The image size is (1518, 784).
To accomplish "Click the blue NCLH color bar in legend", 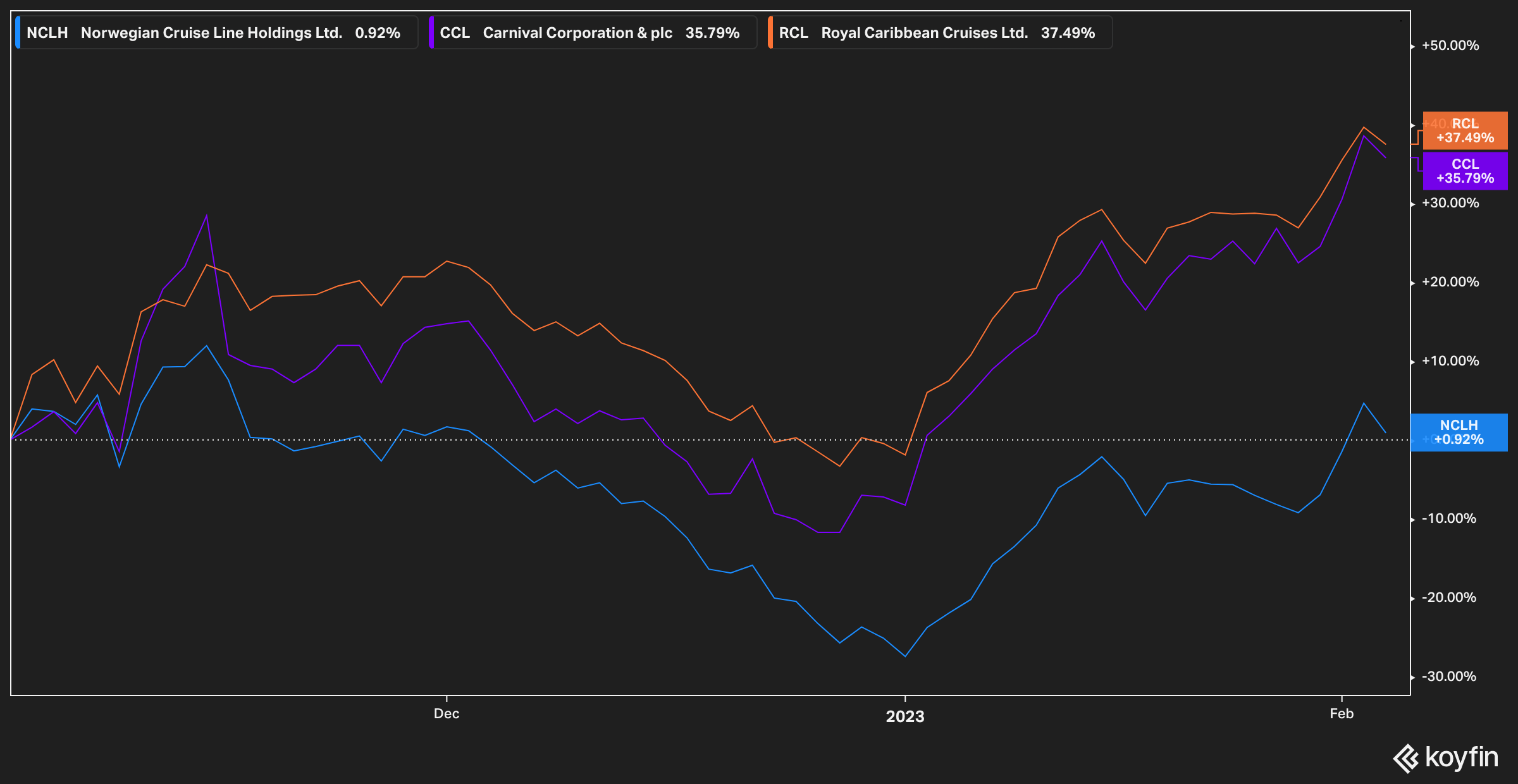I will 18,33.
